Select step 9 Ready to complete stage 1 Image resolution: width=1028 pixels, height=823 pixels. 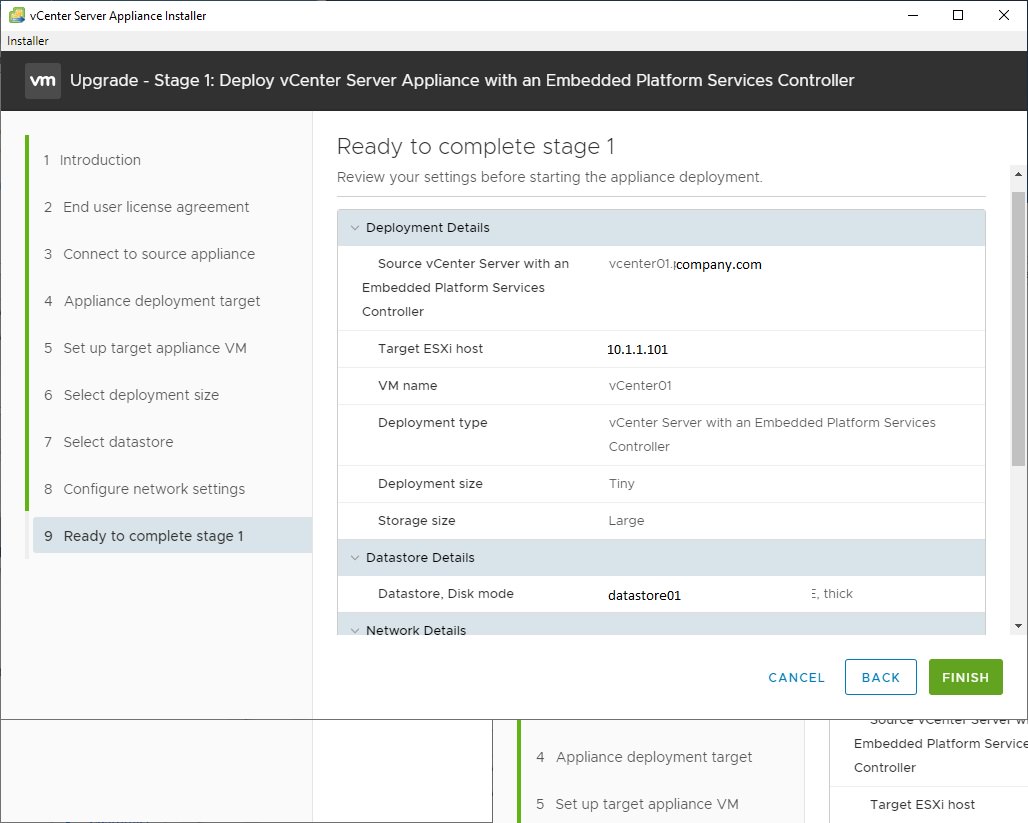click(172, 535)
